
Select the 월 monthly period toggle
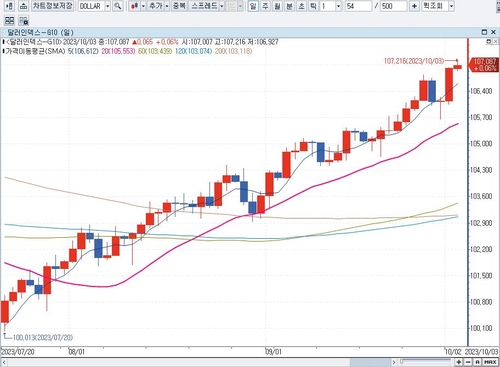click(277, 6)
